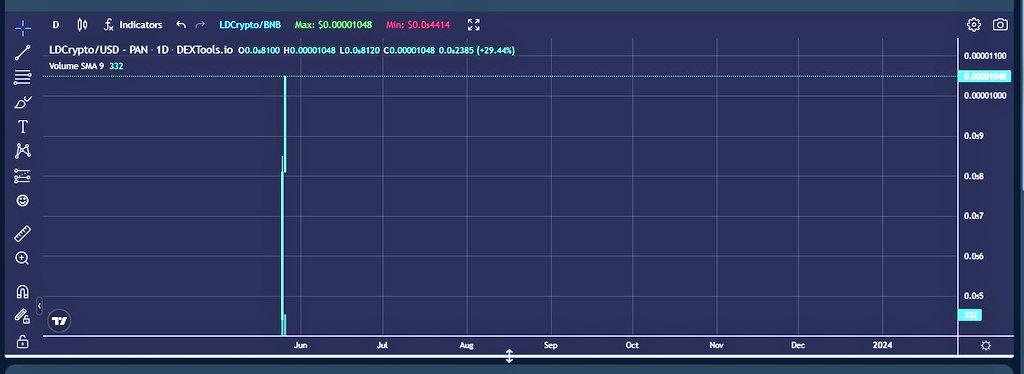
Task: Select the crosshair cursor tool
Action: point(22,28)
